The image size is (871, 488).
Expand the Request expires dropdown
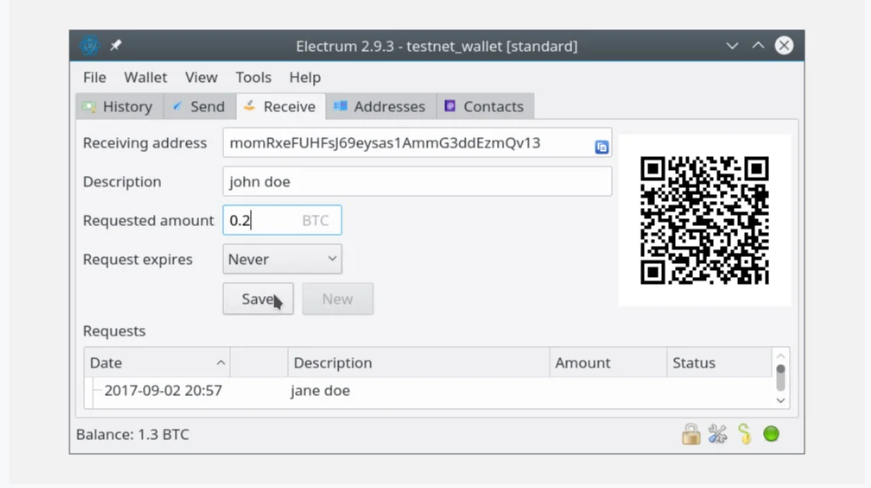tap(282, 259)
